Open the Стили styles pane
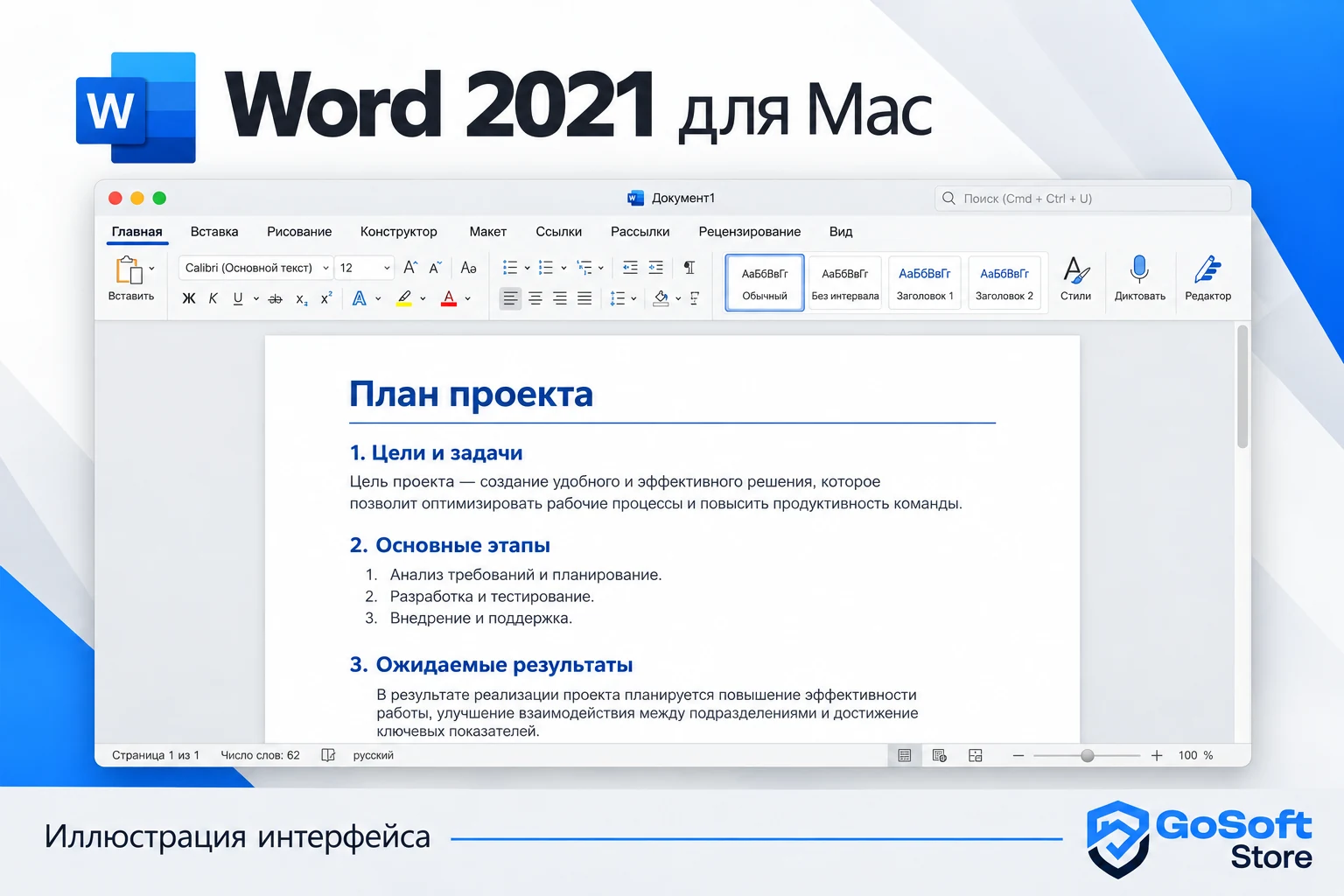The height and width of the screenshot is (896, 1344). tap(1075, 278)
